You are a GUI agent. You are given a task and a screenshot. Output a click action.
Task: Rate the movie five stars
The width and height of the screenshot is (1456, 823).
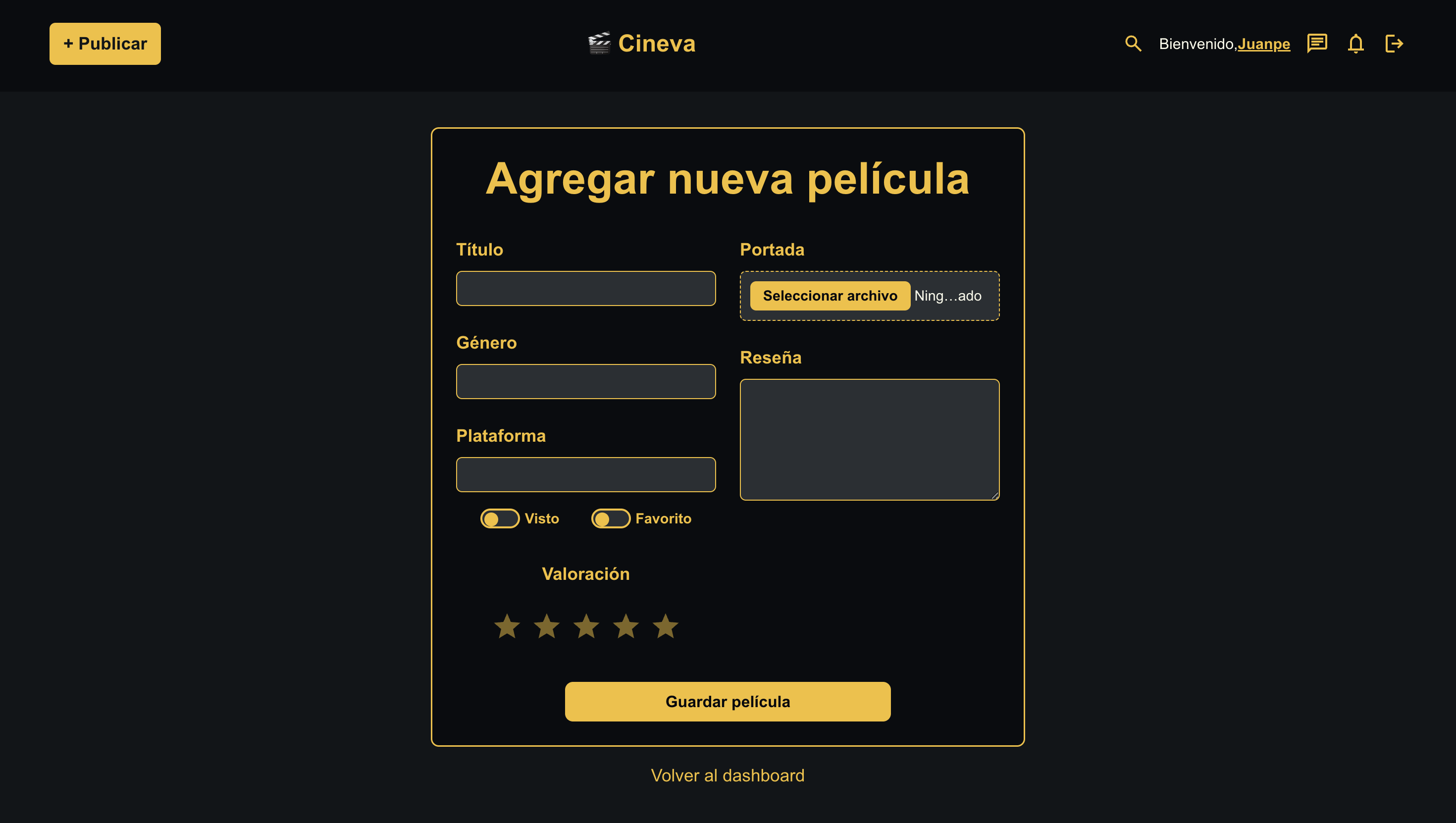(x=665, y=626)
